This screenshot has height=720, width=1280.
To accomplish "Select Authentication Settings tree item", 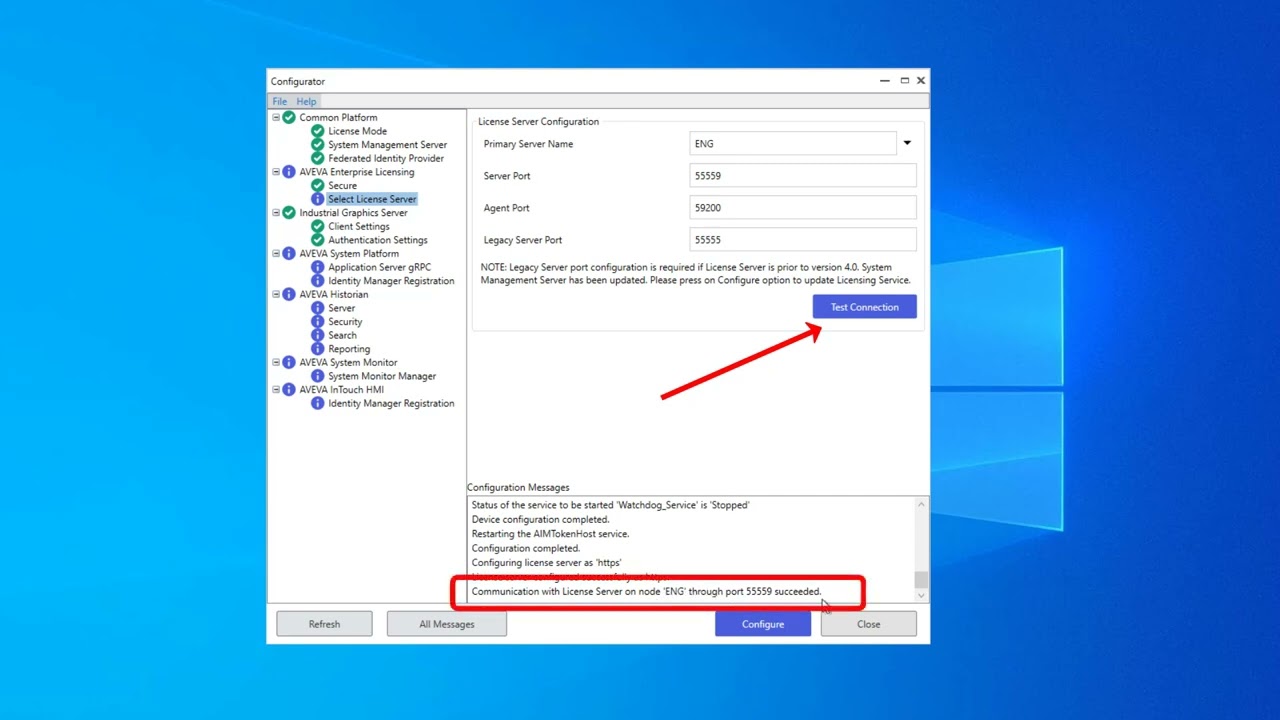I will pos(378,240).
